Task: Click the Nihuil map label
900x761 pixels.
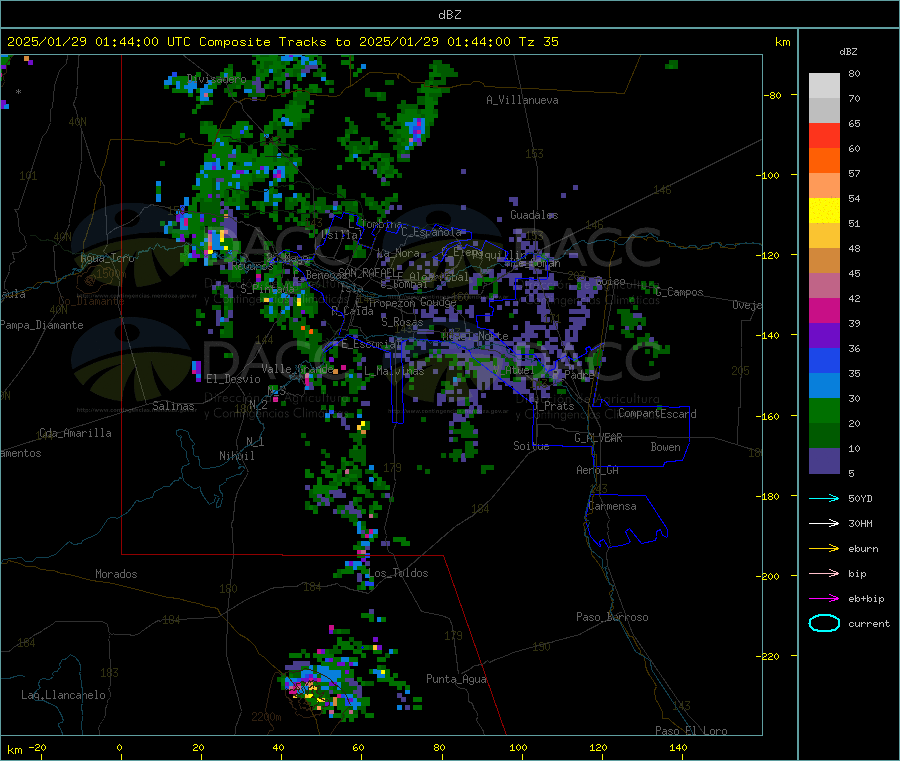Action: (237, 456)
